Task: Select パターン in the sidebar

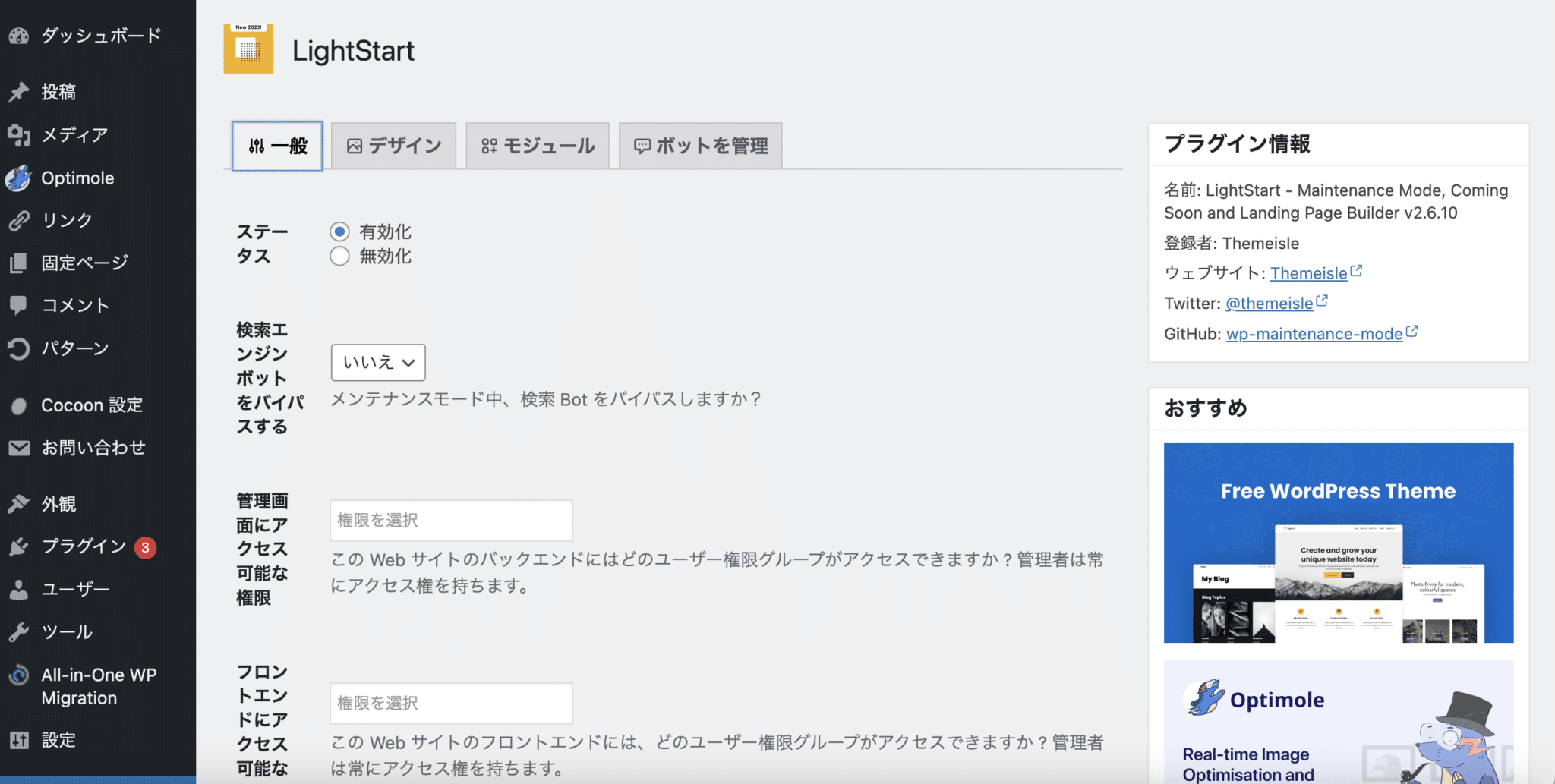Action: pyautogui.click(x=74, y=348)
